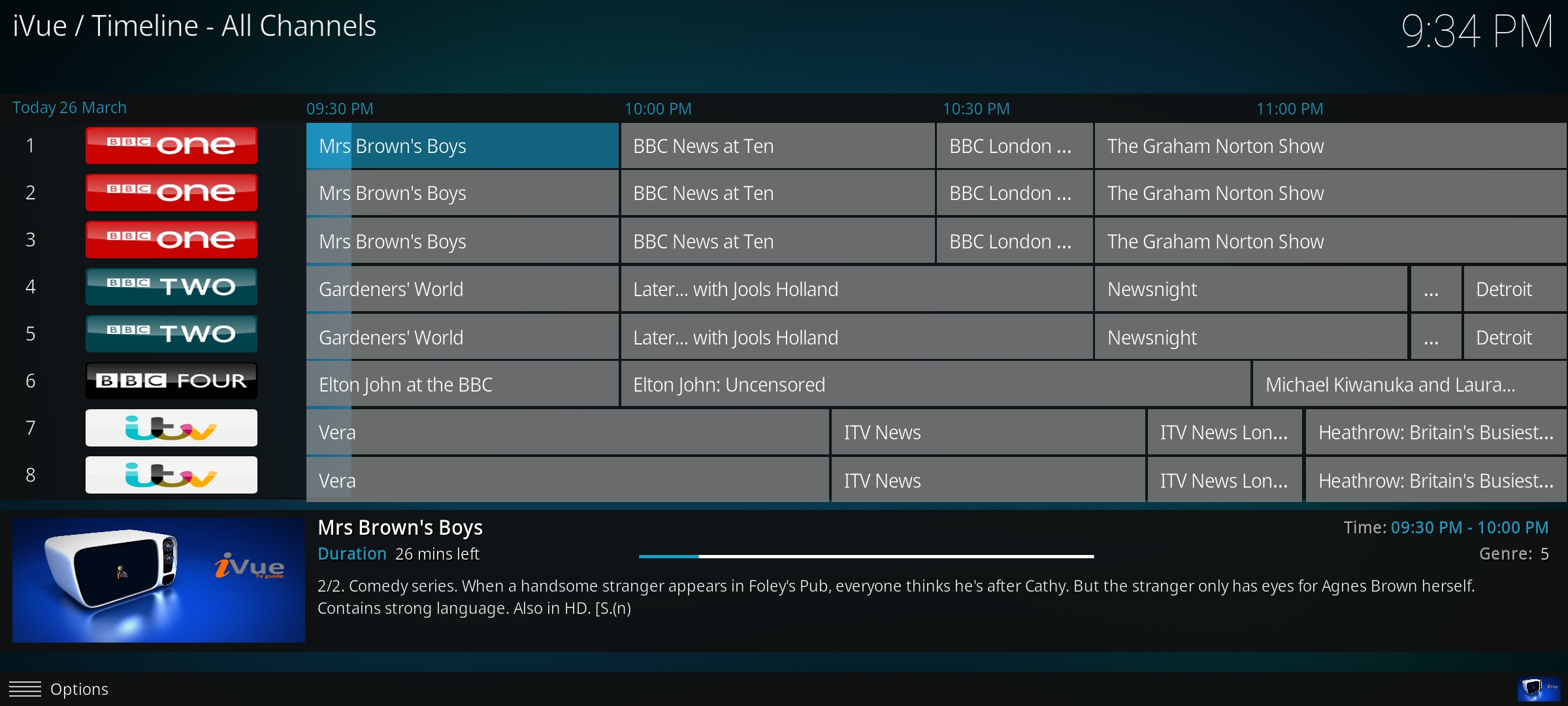Select Vera on channel 8
1568x706 pixels.
(x=567, y=480)
